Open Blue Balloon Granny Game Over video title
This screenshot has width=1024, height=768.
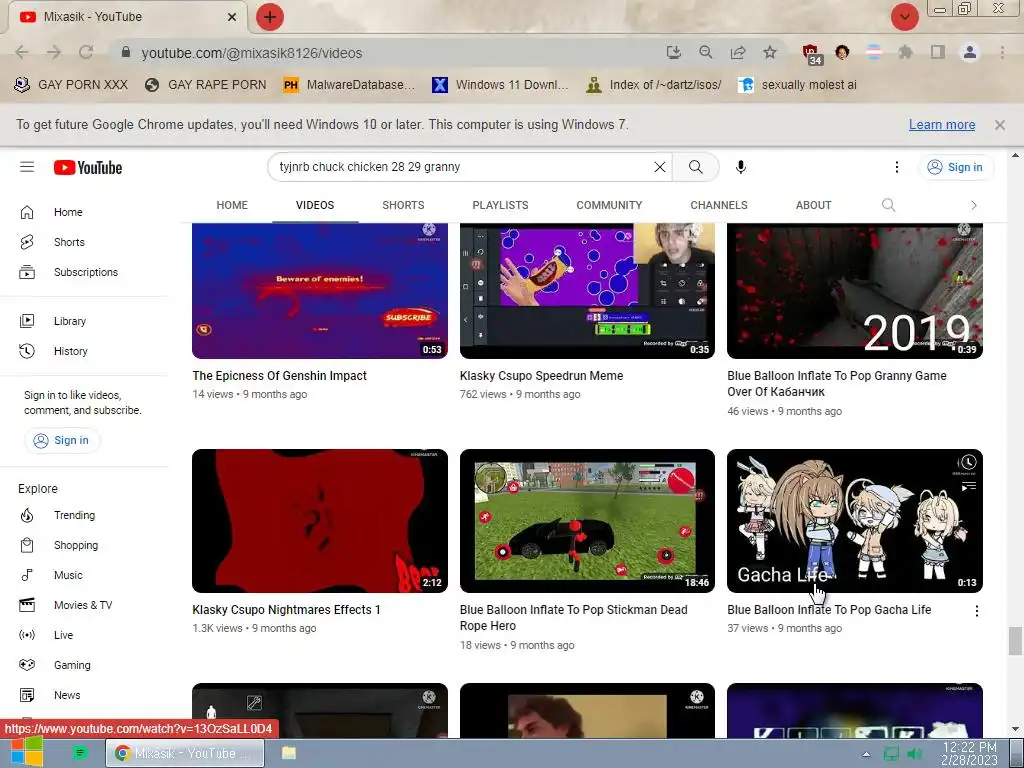[837, 384]
